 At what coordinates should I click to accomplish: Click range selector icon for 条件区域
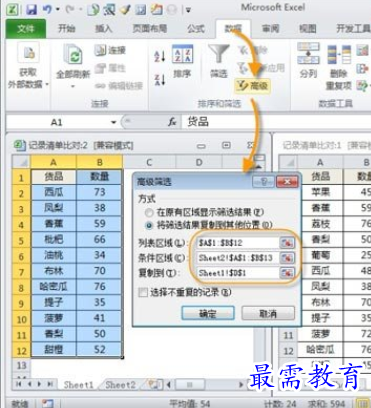pos(287,258)
